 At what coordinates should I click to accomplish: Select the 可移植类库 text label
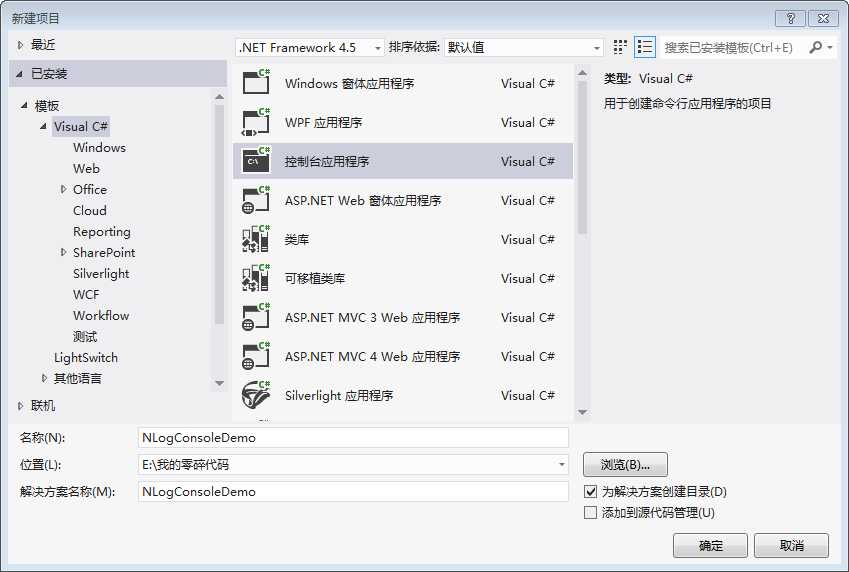315,278
